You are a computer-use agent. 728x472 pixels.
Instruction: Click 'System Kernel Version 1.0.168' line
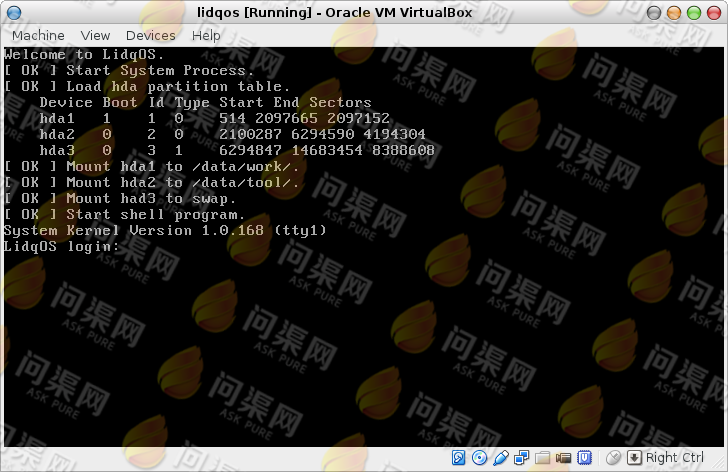pos(165,231)
